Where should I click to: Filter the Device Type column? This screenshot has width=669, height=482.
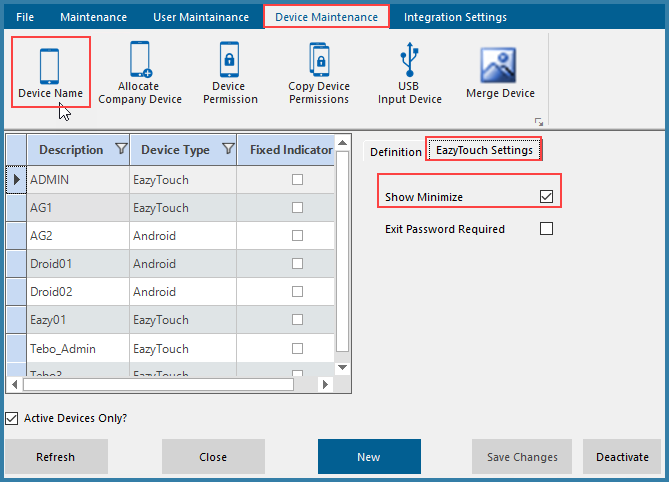(x=228, y=148)
